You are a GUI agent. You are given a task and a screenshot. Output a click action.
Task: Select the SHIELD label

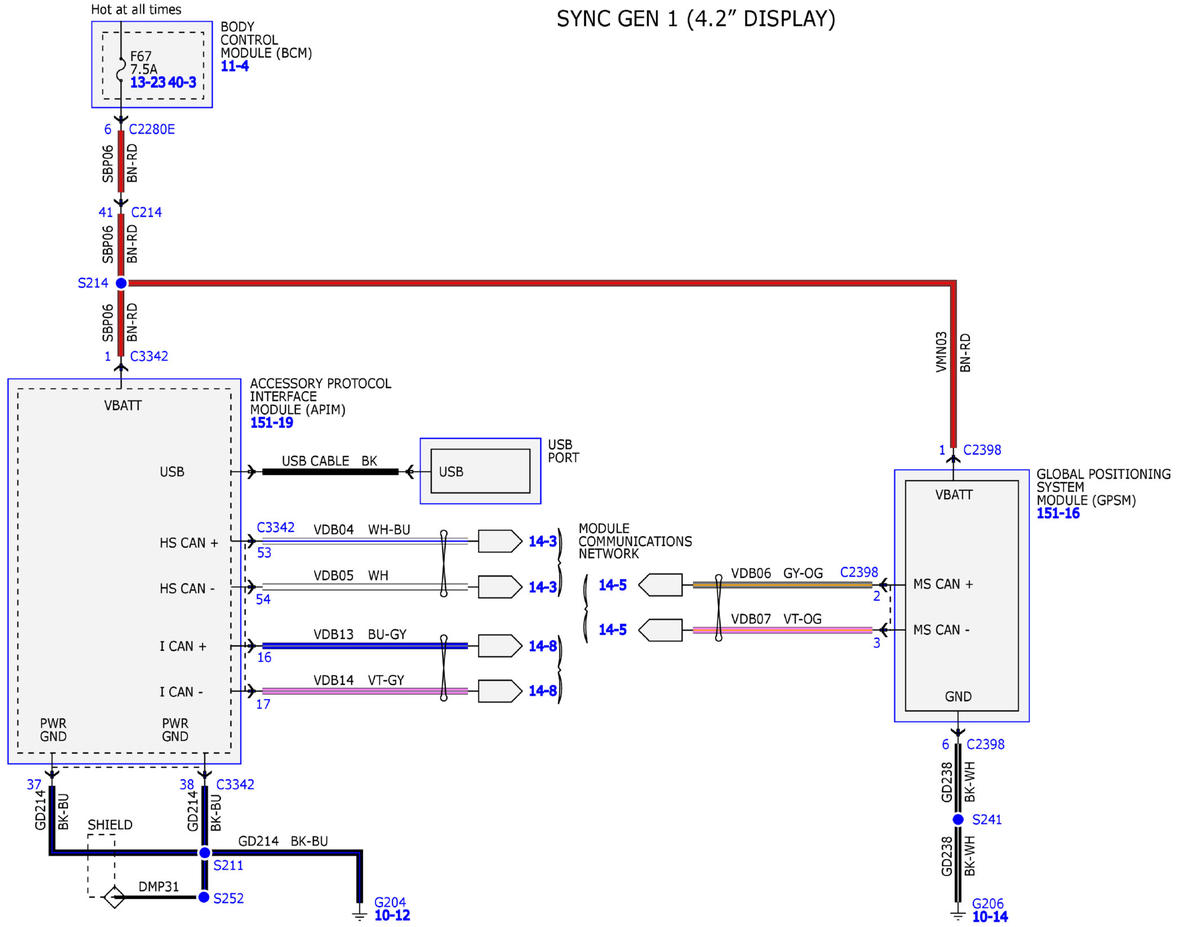[x=110, y=825]
